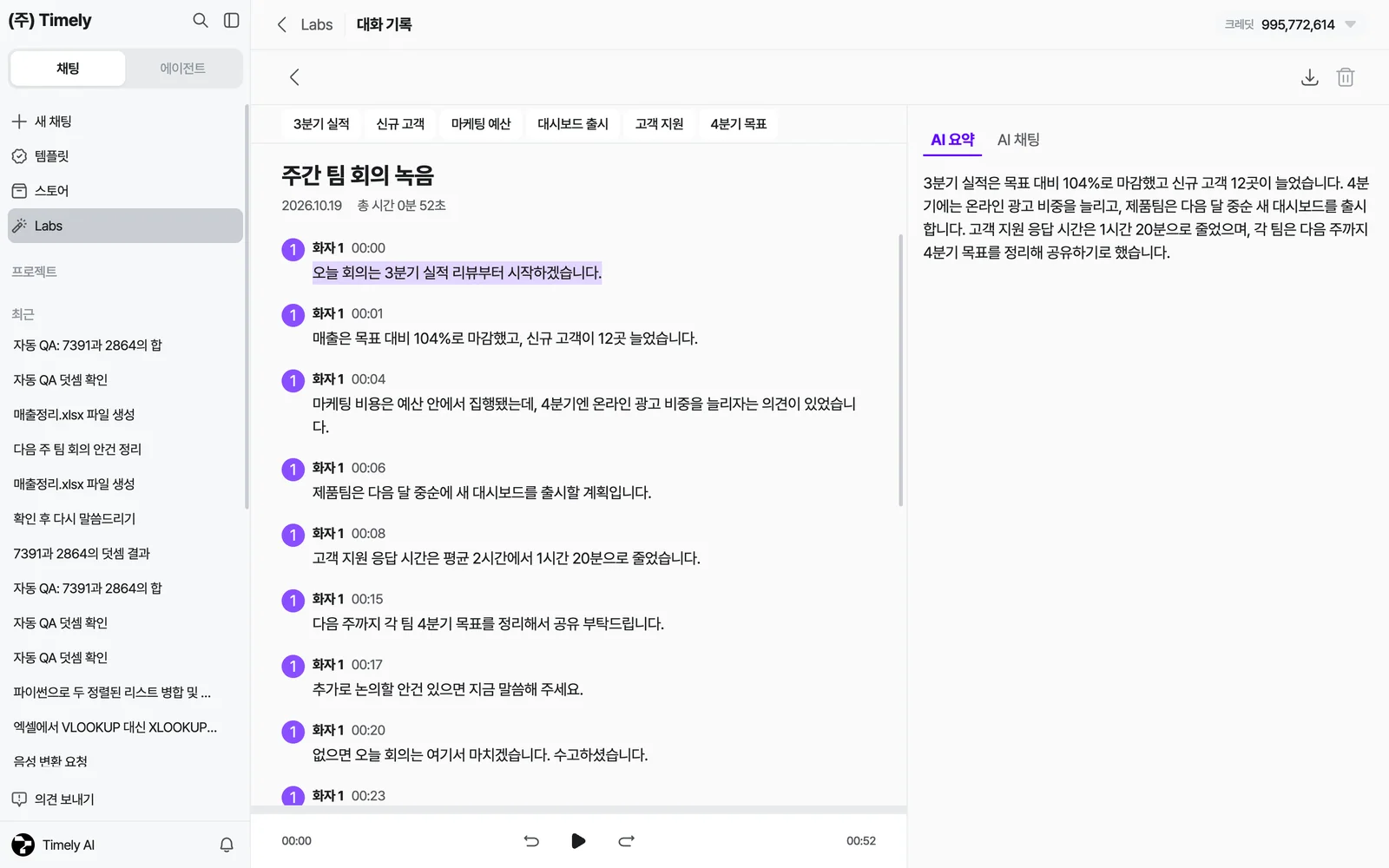
Task: Click the 대시보드 출시 topic chip
Action: [573, 124]
